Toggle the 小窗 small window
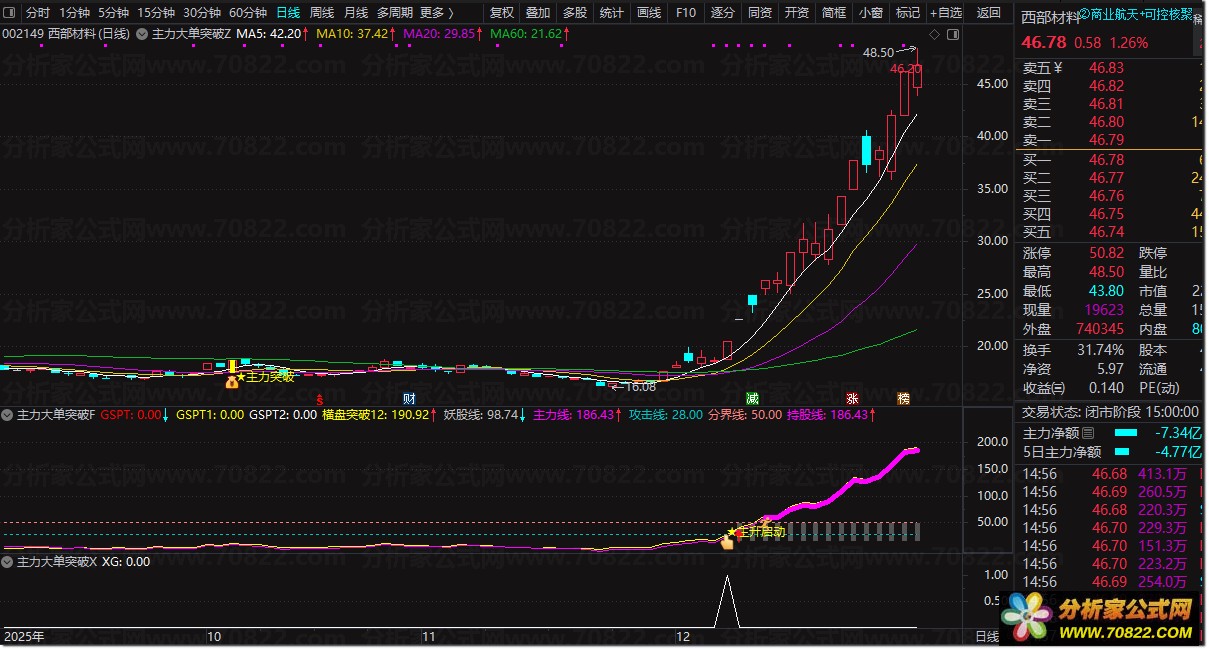The width and height of the screenshot is (1209, 649). click(870, 13)
